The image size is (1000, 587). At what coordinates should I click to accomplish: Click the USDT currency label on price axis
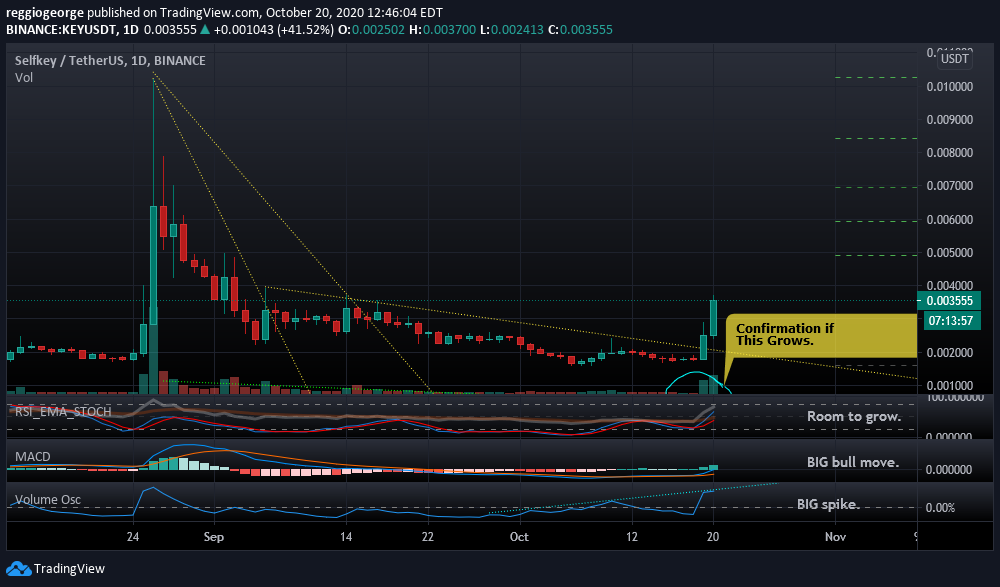[955, 59]
